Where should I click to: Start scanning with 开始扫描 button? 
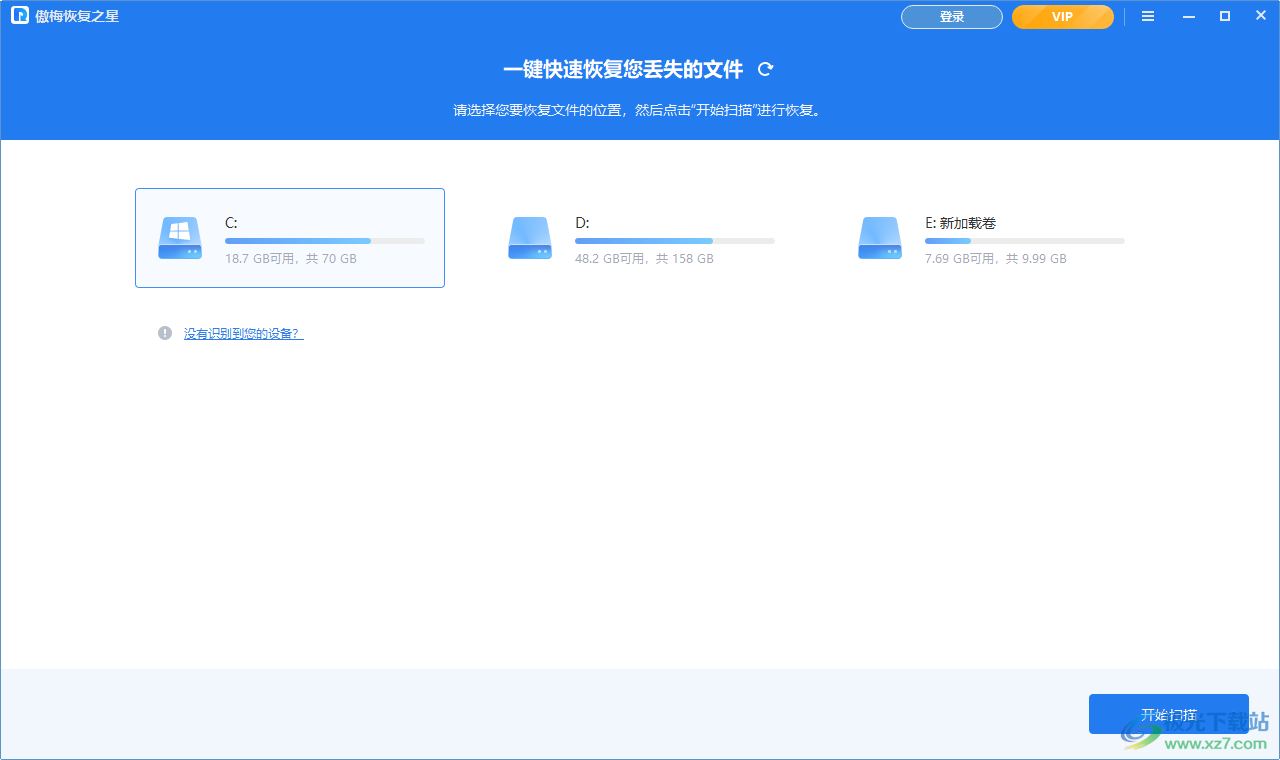[x=1169, y=714]
